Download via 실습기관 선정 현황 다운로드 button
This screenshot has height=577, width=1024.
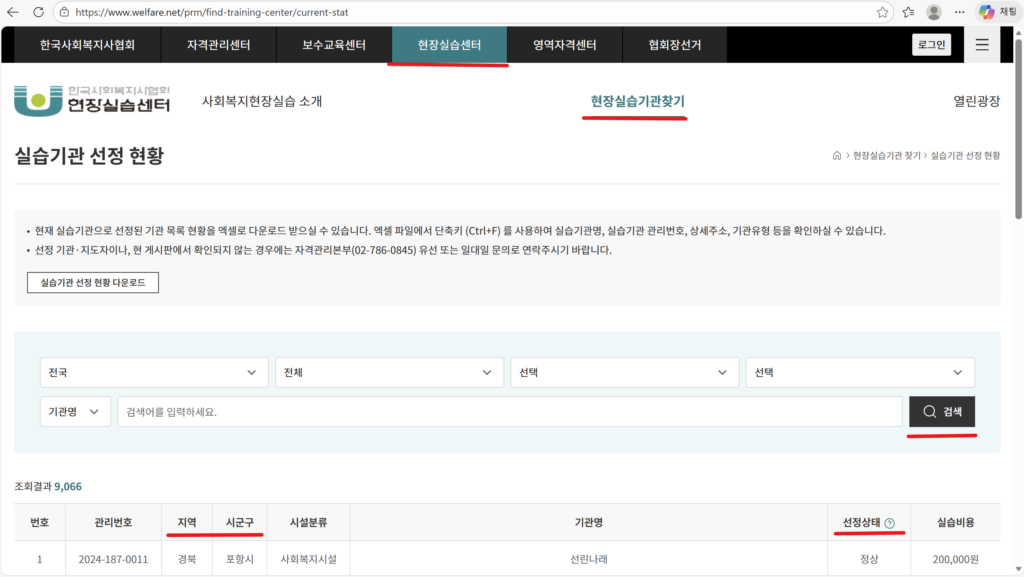[x=93, y=282]
